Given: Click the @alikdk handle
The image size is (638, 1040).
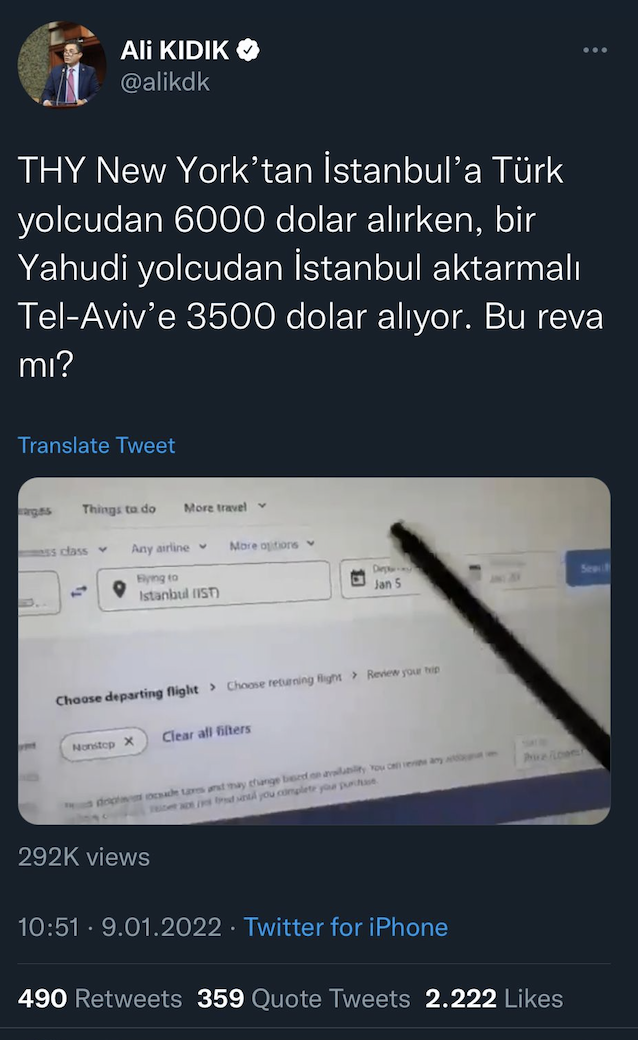Looking at the screenshot, I should [165, 82].
